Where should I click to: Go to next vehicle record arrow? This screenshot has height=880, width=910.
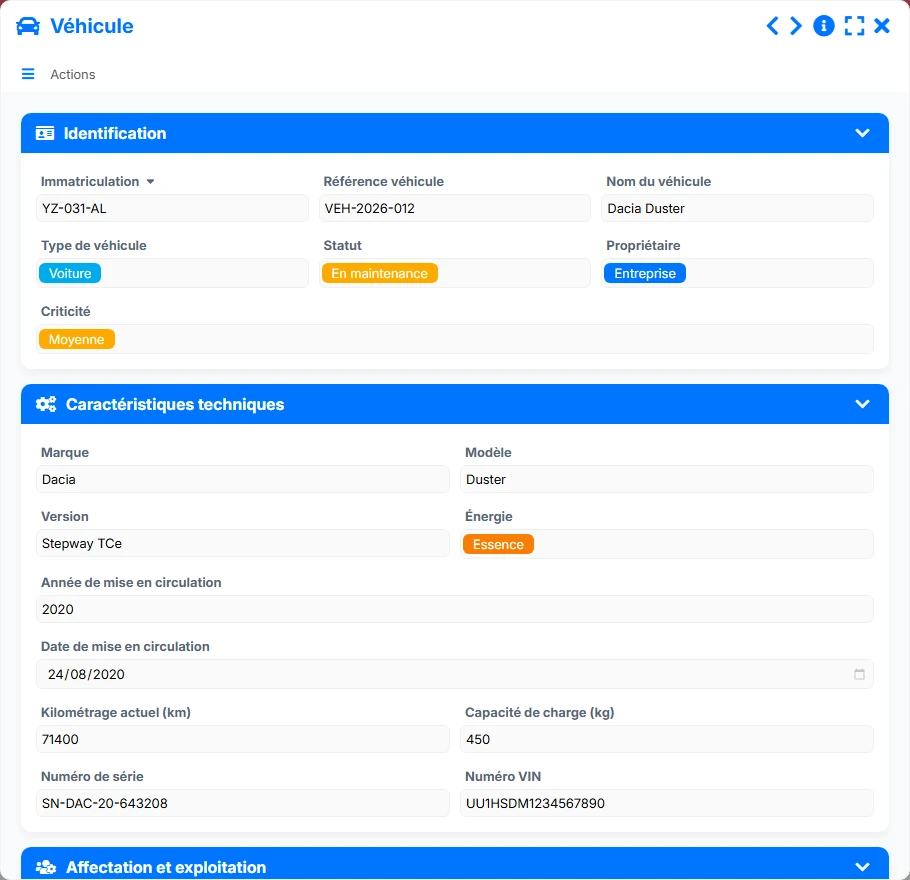[x=796, y=26]
